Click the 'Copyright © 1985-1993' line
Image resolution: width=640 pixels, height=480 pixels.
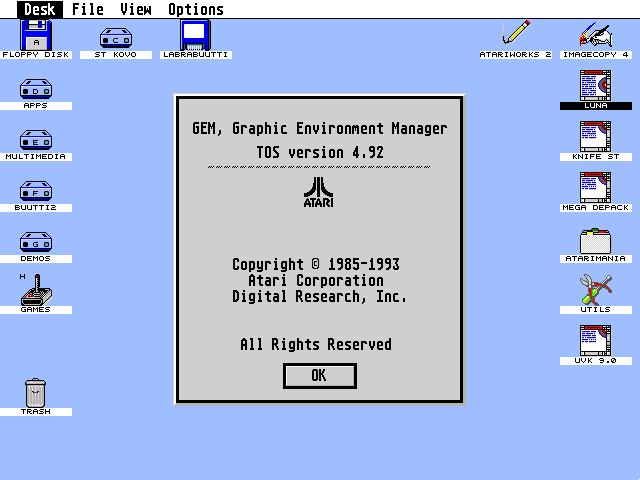pos(316,264)
